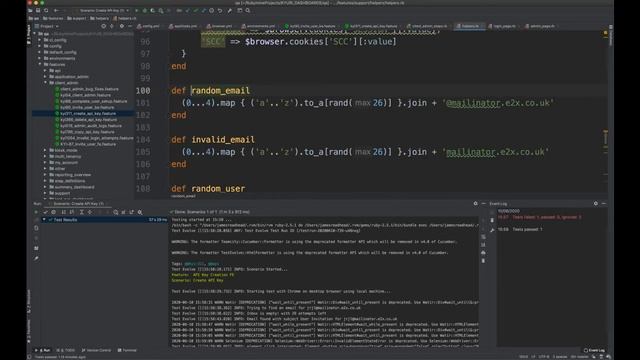Expand the ci_config folder
The image size is (640, 360).
40,40
